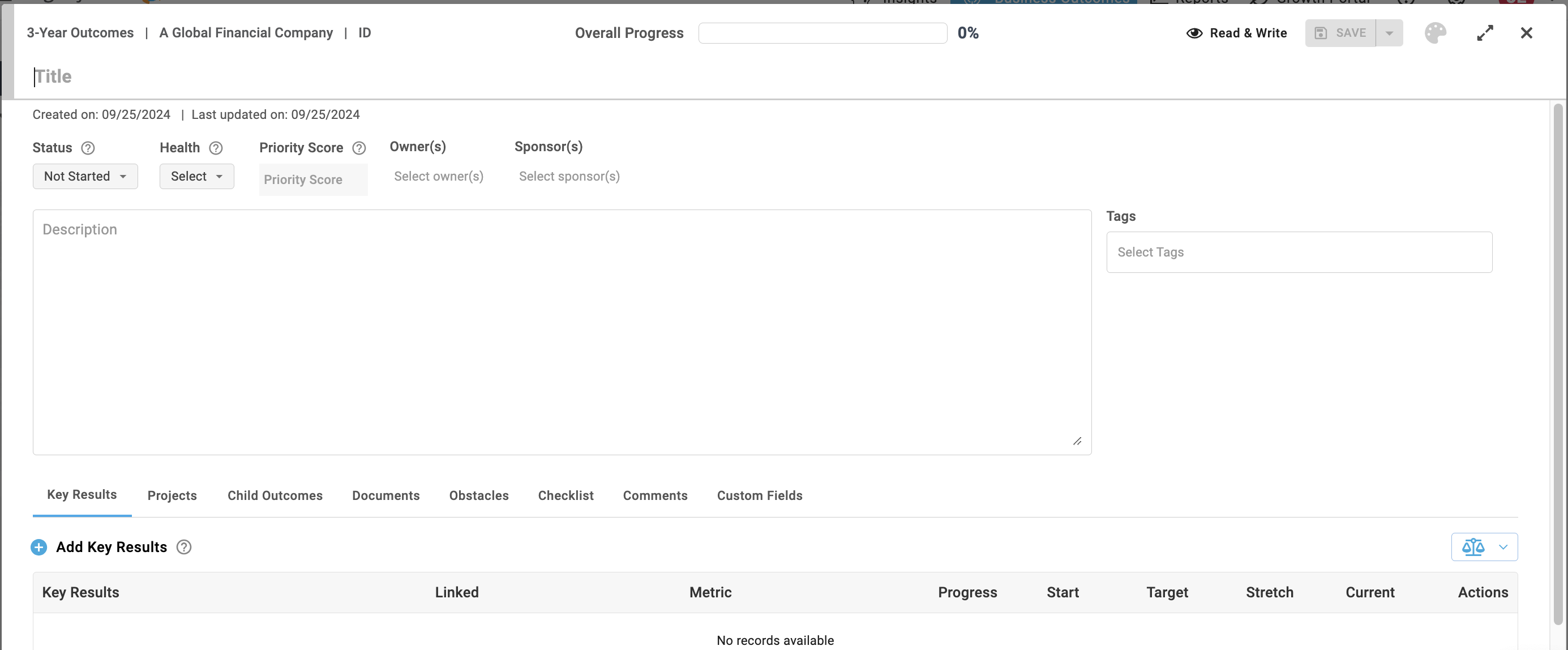Screen dimensions: 1568x650
Task: Click the Status help question-mark icon
Action: [x=88, y=148]
